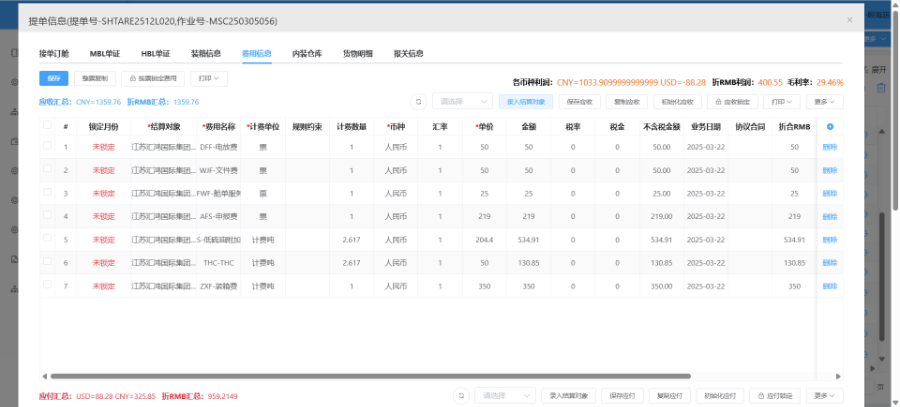900x407 pixels.
Task: Click the blue plus icon in the table header
Action: tap(830, 127)
